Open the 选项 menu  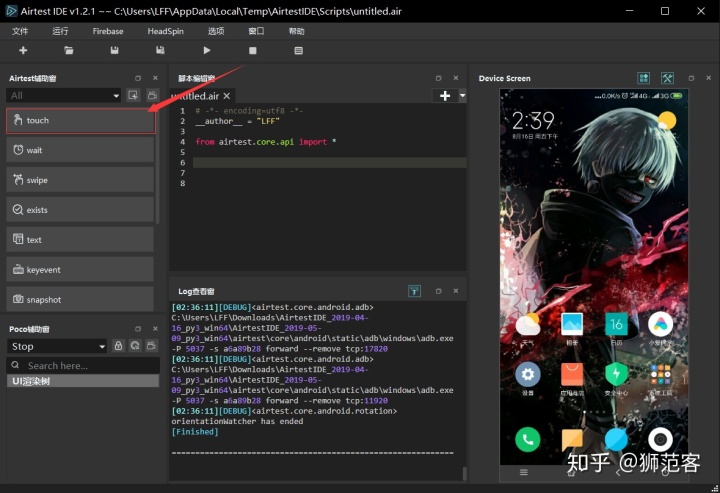pyautogui.click(x=216, y=31)
